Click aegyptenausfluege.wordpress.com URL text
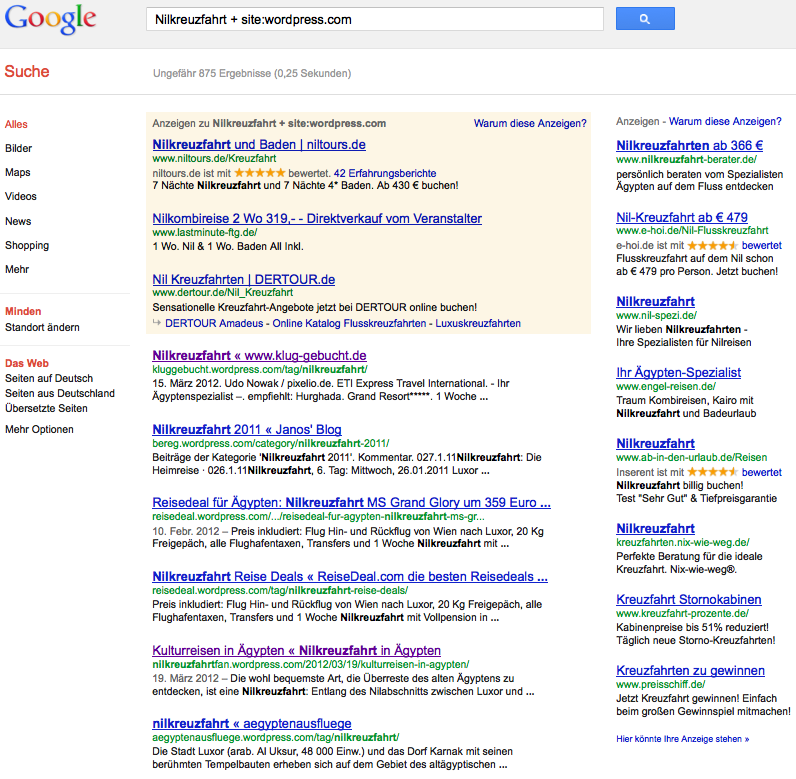Viewport: 796px width, 779px height. pos(276,737)
